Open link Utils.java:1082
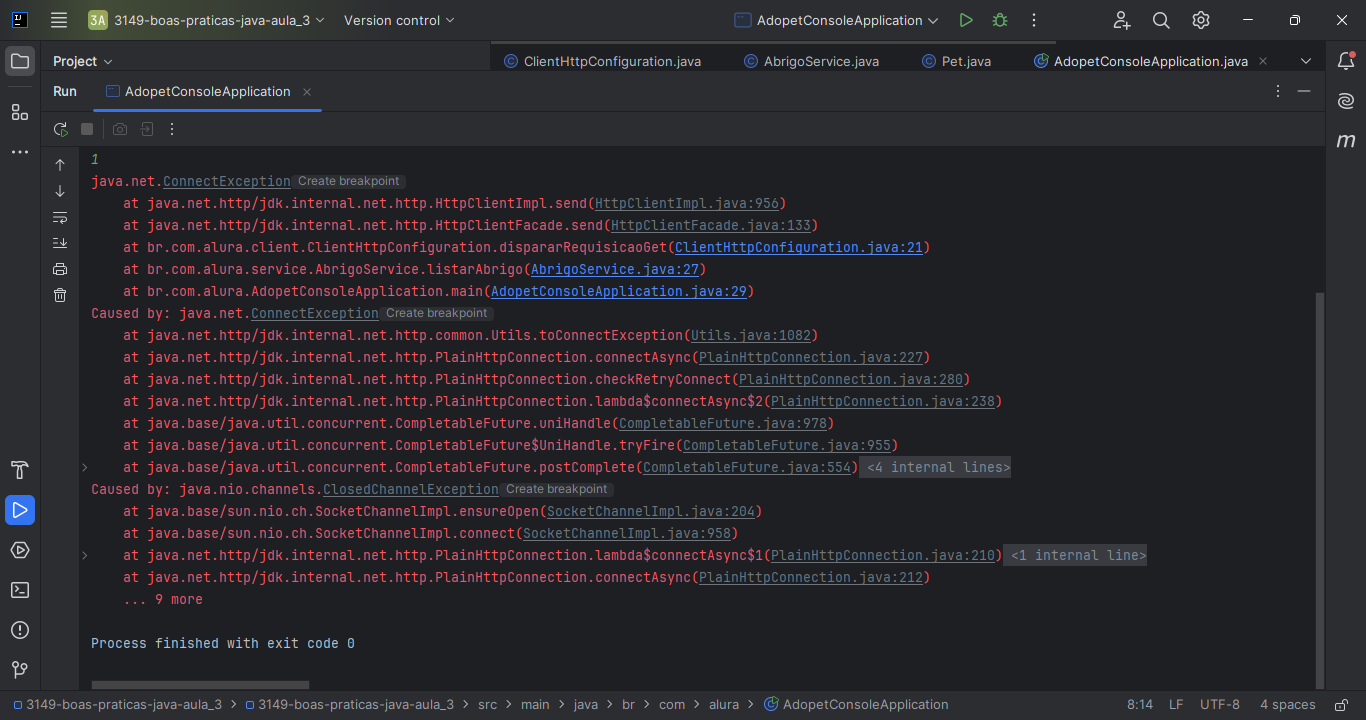Screen dimensions: 1366x720 751,335
